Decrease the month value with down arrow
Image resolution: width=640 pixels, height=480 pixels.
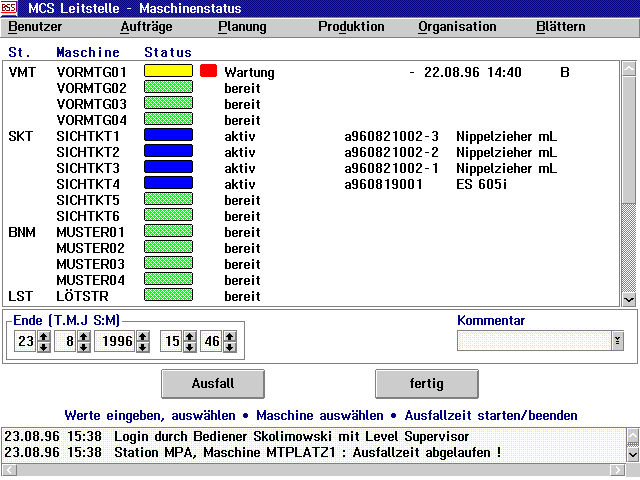[x=82, y=346]
